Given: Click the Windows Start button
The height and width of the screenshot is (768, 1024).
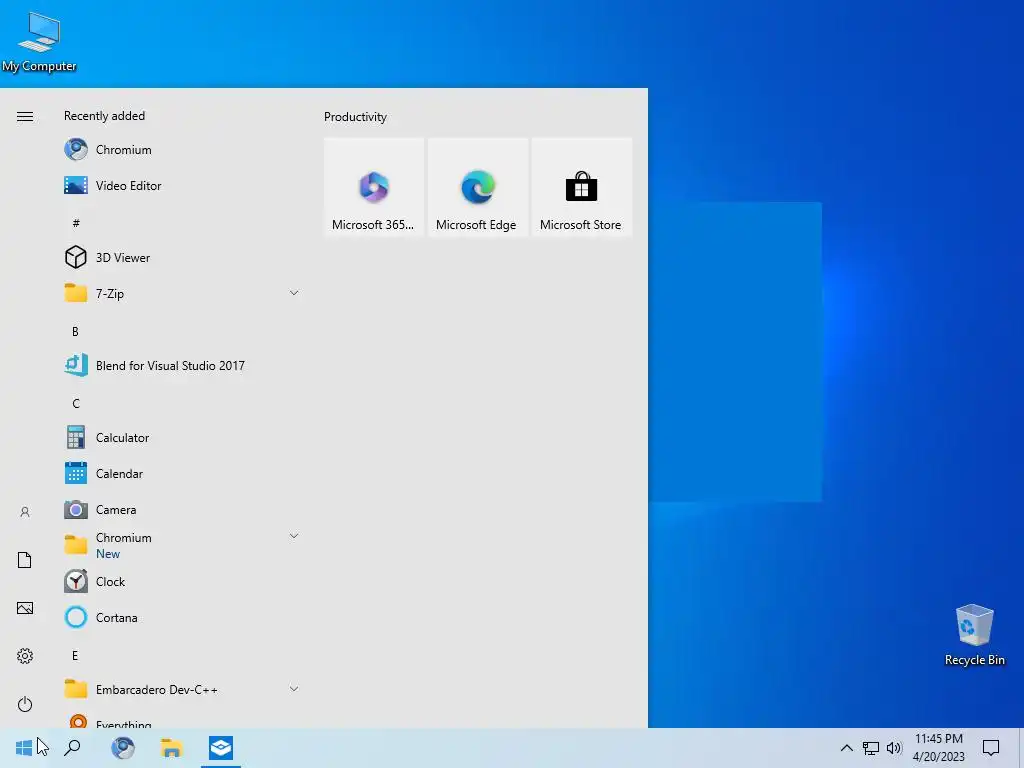Looking at the screenshot, I should click(24, 748).
